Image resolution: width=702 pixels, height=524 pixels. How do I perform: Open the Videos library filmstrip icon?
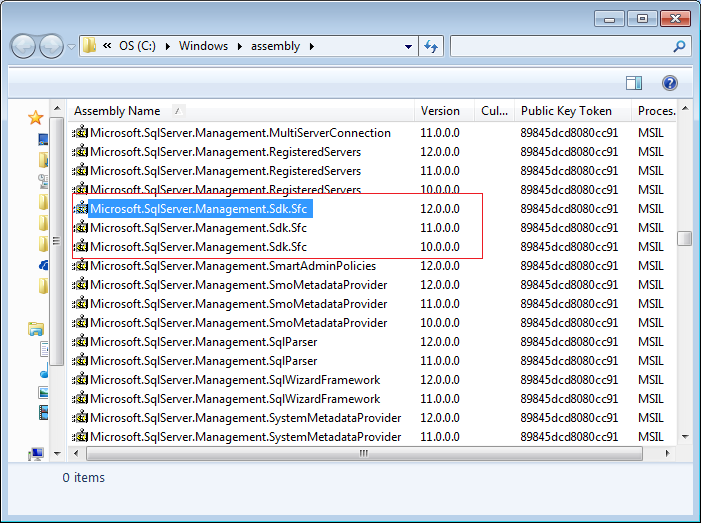click(x=43, y=412)
